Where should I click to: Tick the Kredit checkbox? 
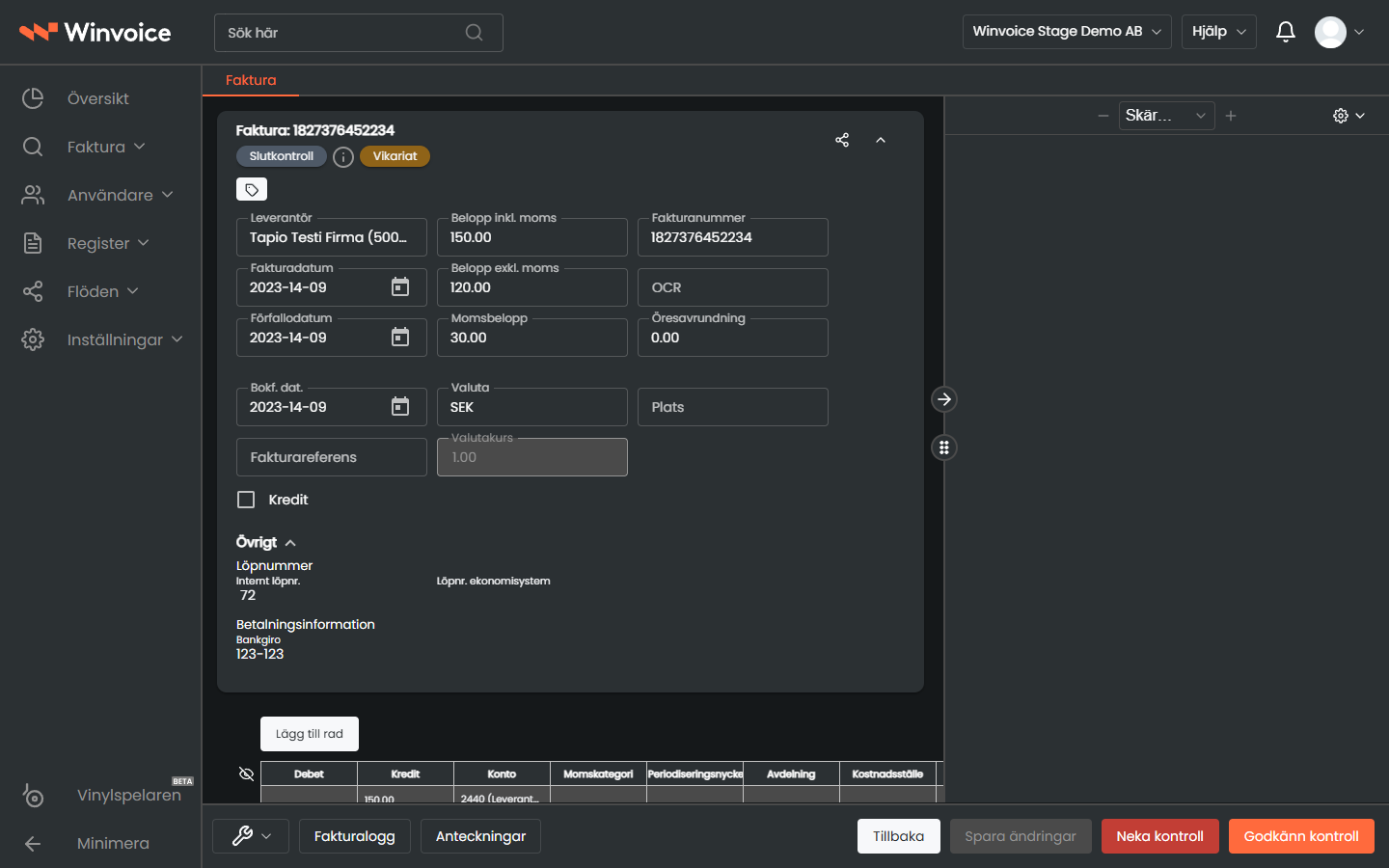[246, 500]
